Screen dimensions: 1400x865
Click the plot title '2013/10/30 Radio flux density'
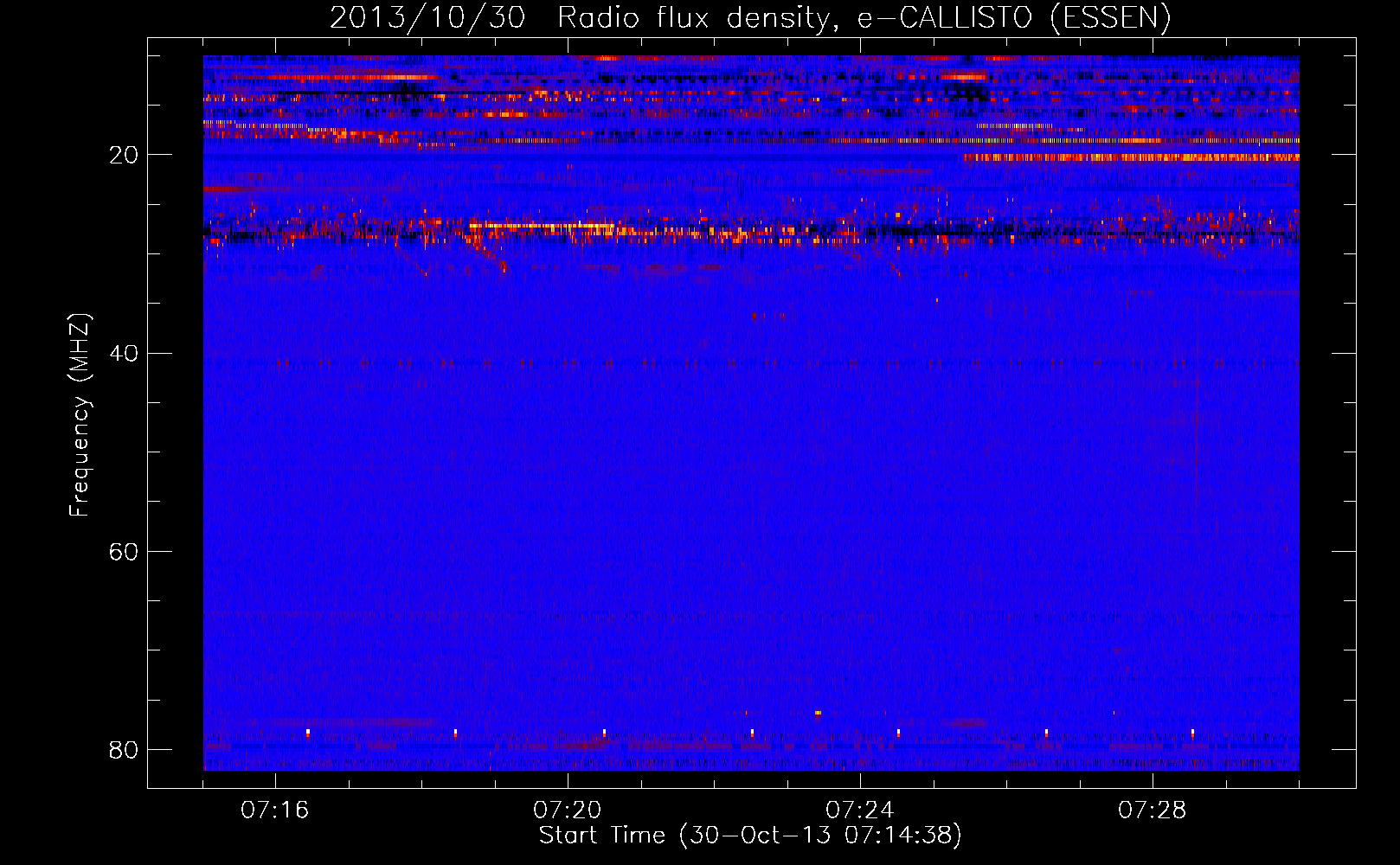[x=750, y=18]
